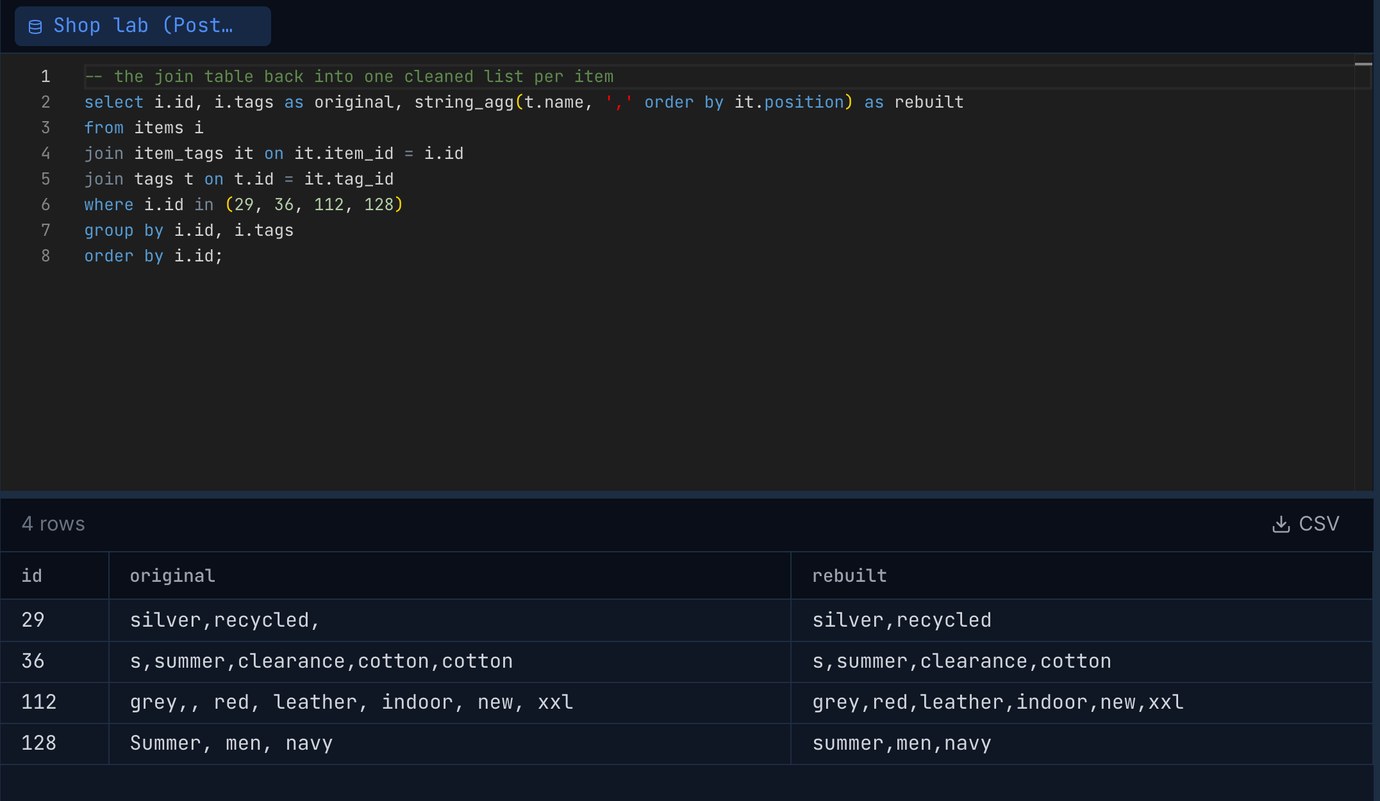Click the CSV download icon
The image size is (1380, 801).
click(1280, 524)
